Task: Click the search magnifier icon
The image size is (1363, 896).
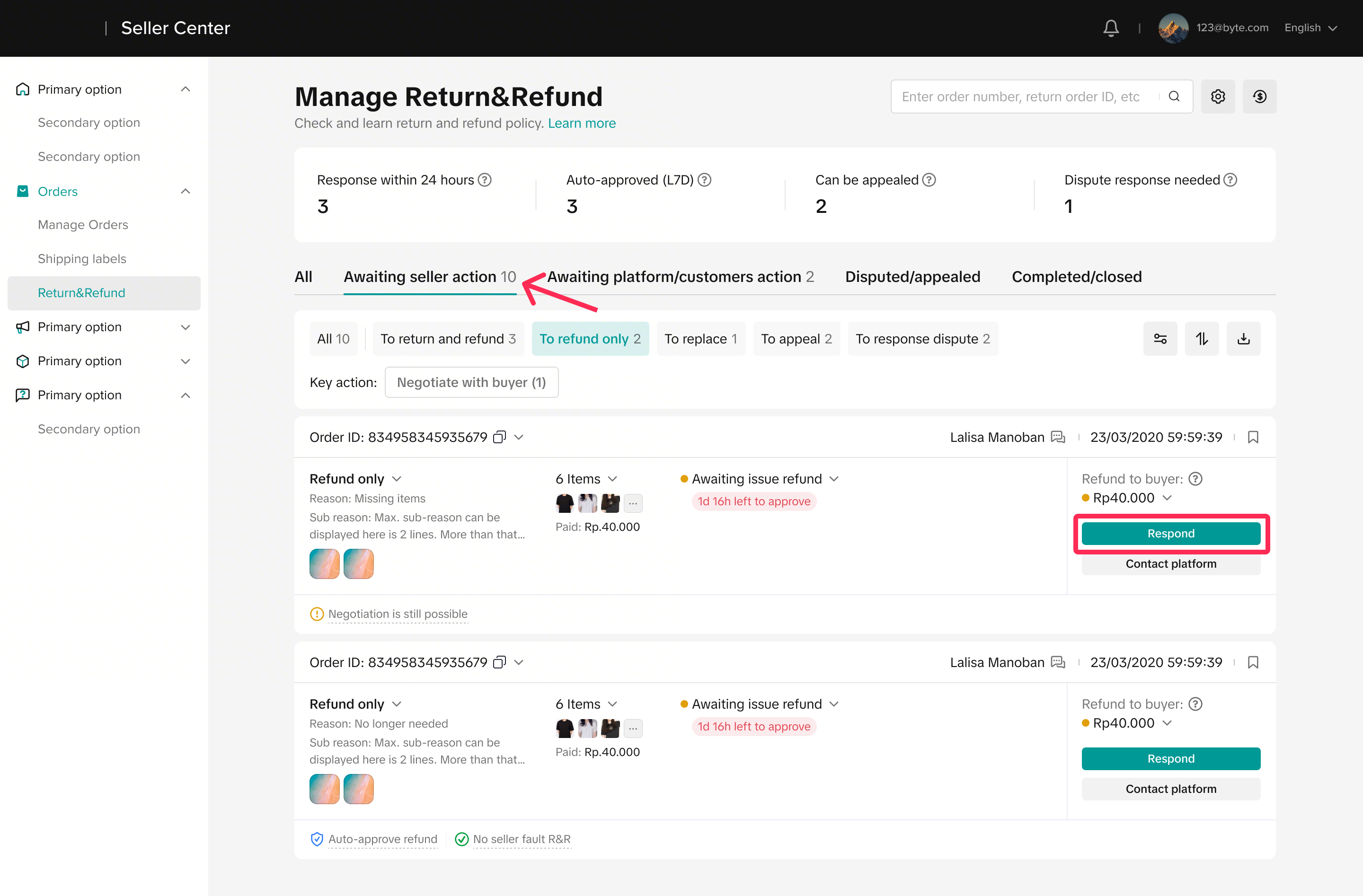Action: (1174, 96)
